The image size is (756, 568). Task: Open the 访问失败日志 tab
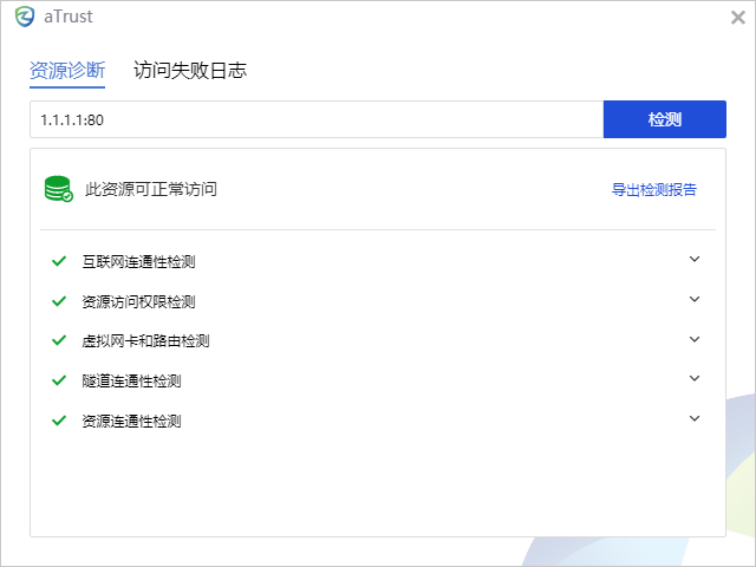click(190, 70)
